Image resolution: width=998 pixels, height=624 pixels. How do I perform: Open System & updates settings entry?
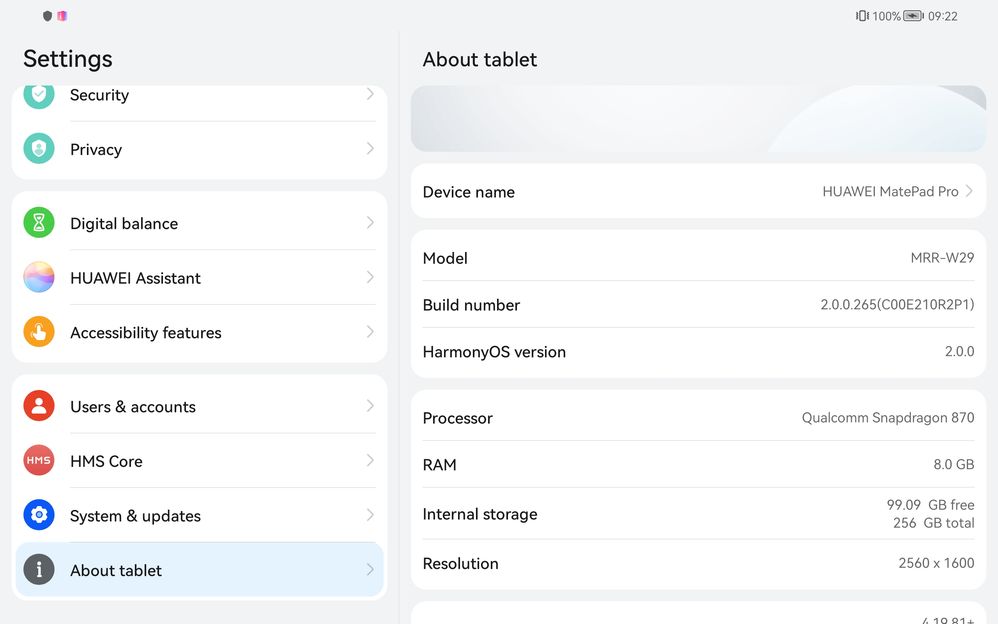pos(135,515)
